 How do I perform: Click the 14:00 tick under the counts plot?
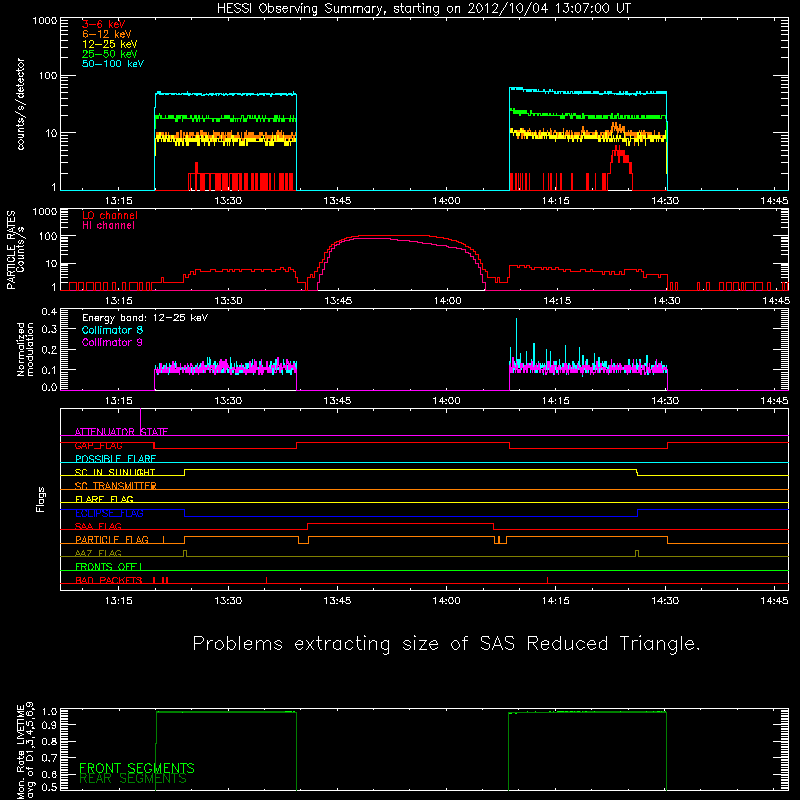pyautogui.click(x=446, y=201)
